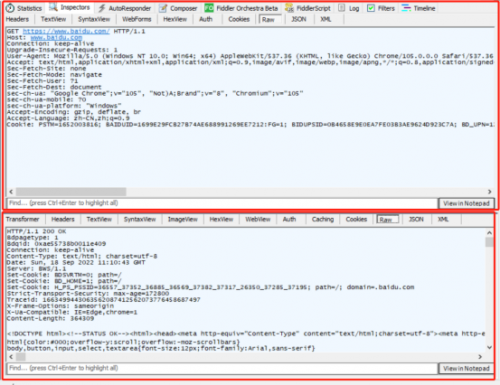This screenshot has height=385, width=500.
Task: Open the Composer pencil icon
Action: 163,8
